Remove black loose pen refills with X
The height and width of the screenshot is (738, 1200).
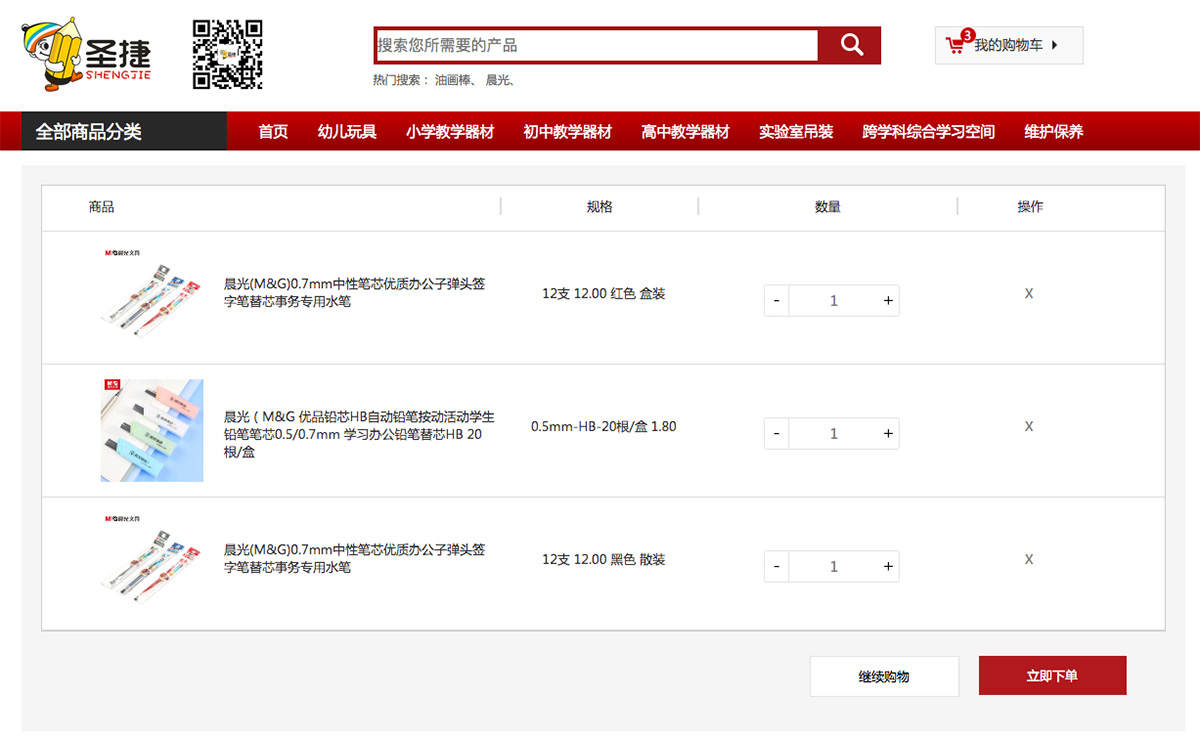[x=1029, y=560]
